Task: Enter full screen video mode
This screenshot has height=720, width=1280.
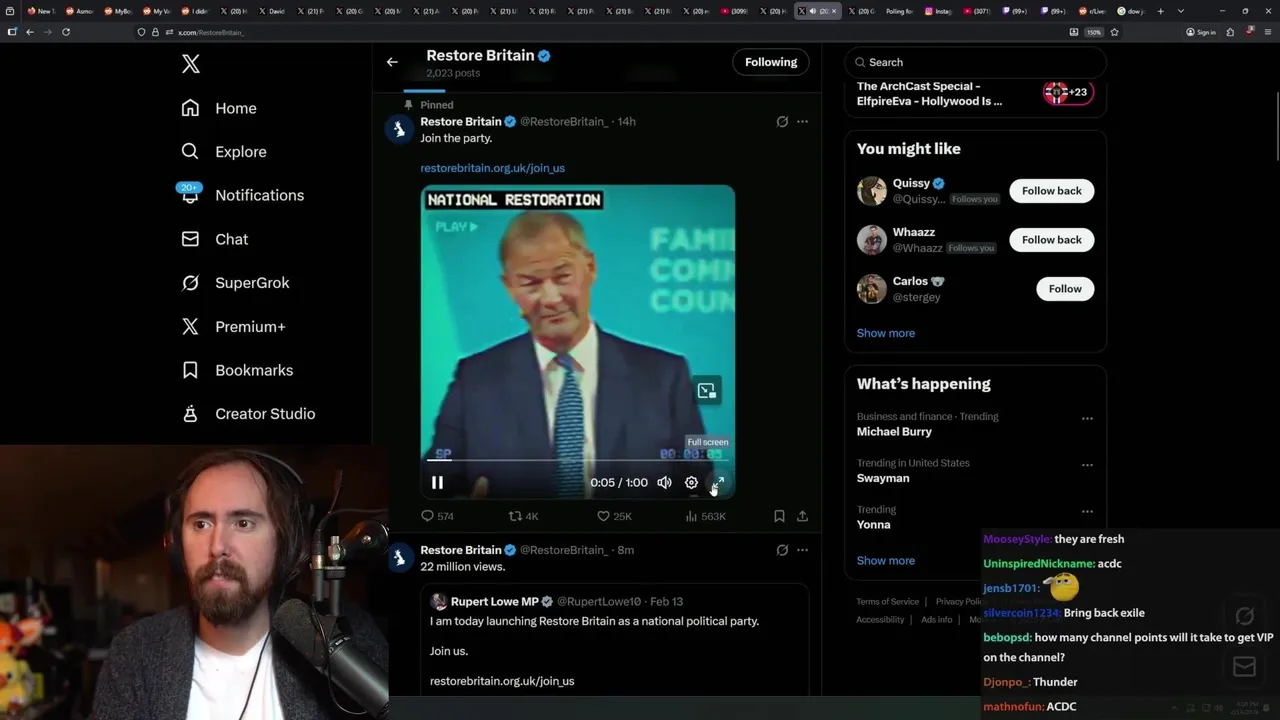Action: pyautogui.click(x=717, y=482)
